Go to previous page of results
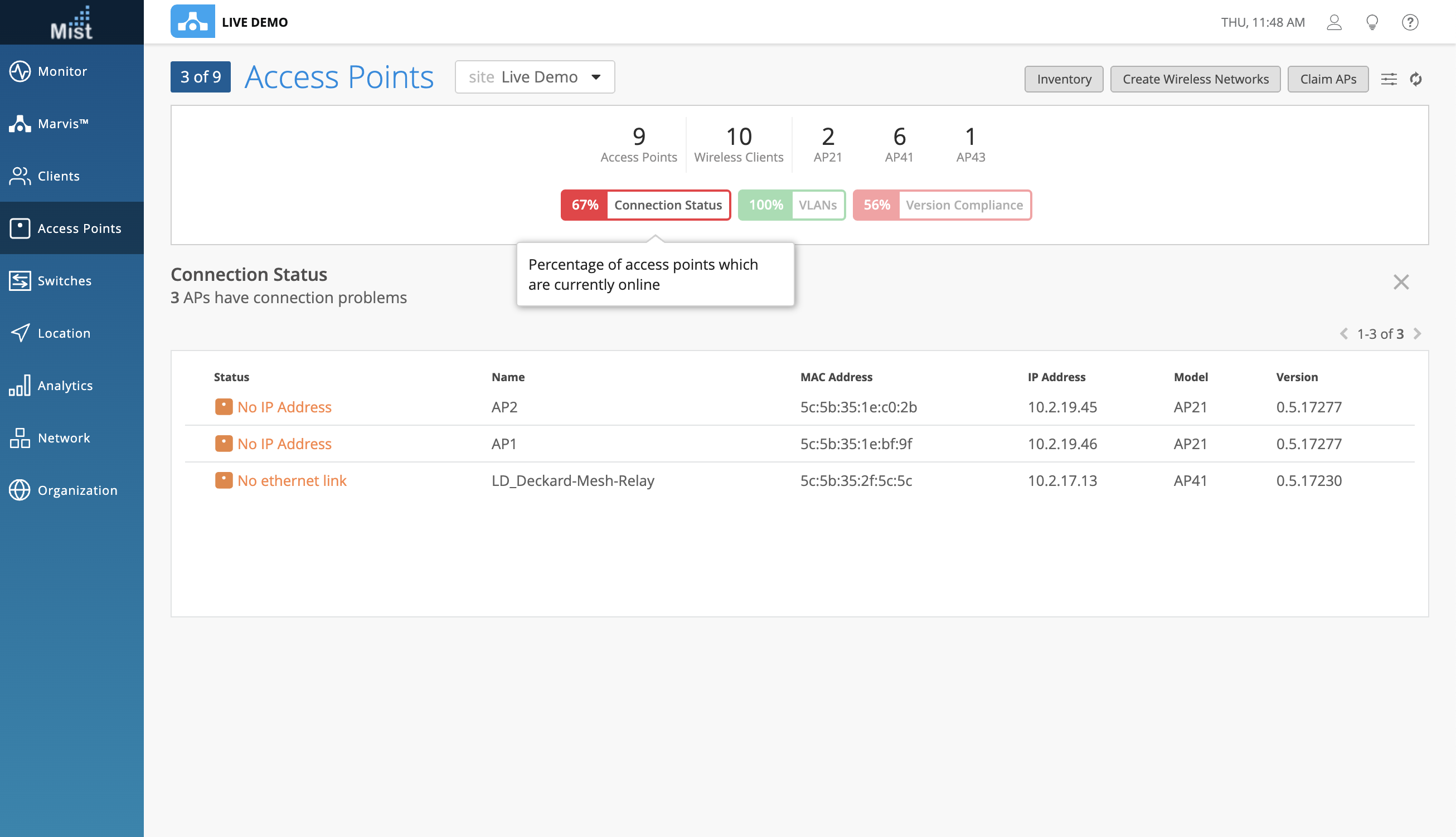1456x837 pixels. [x=1344, y=334]
